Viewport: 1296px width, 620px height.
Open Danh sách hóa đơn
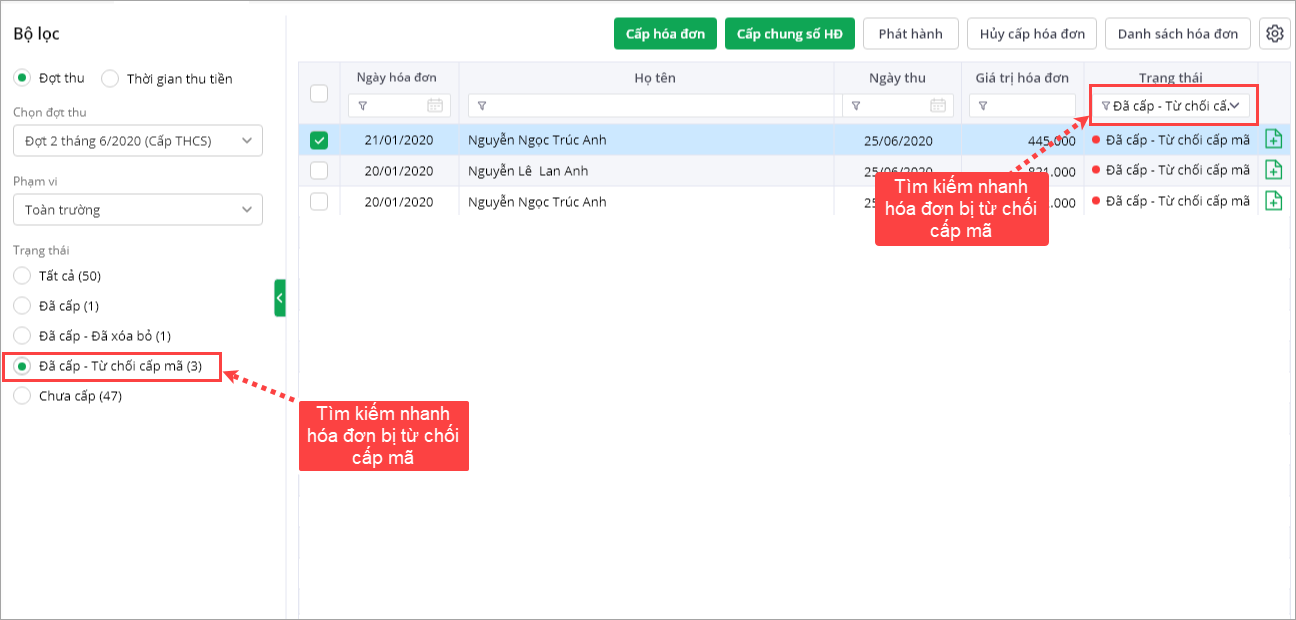coord(1178,33)
